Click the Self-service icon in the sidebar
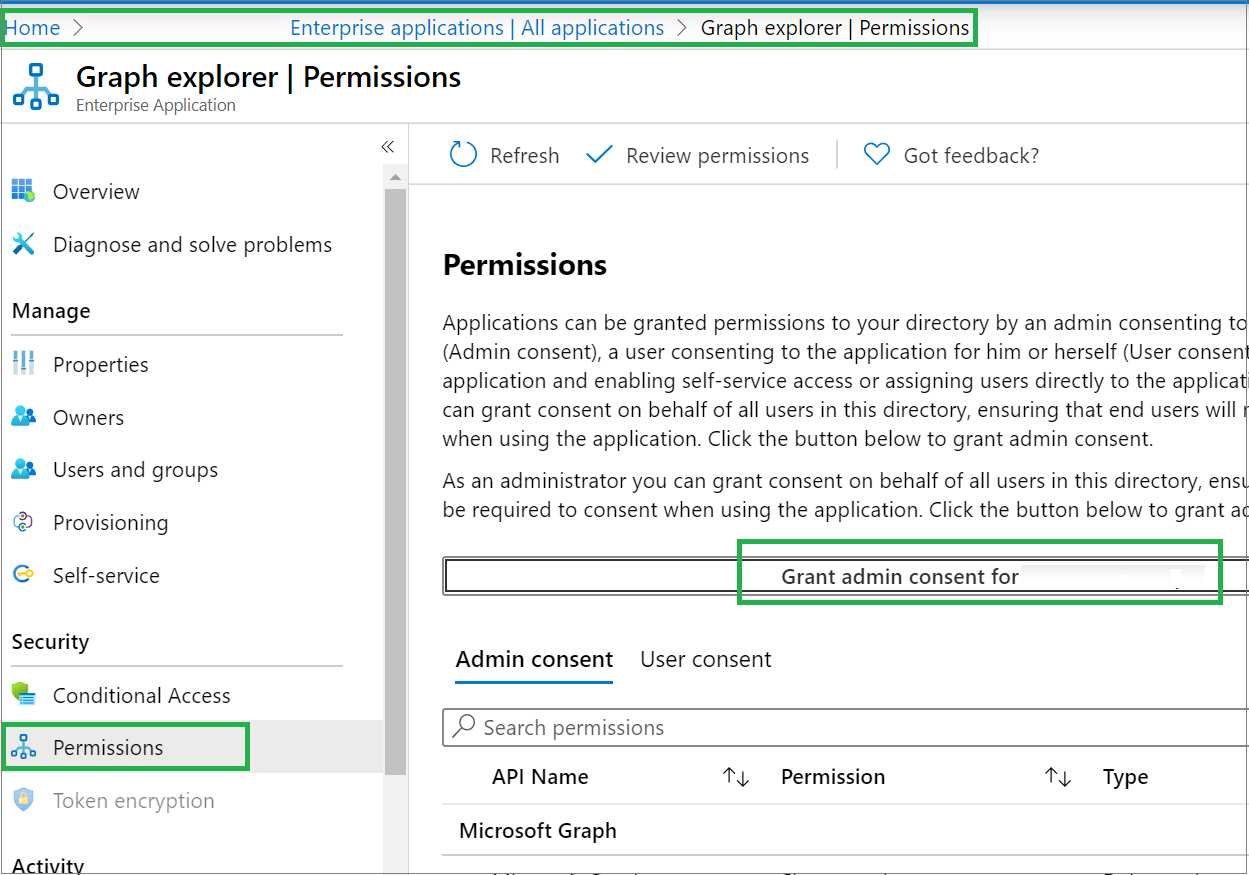 [x=22, y=575]
